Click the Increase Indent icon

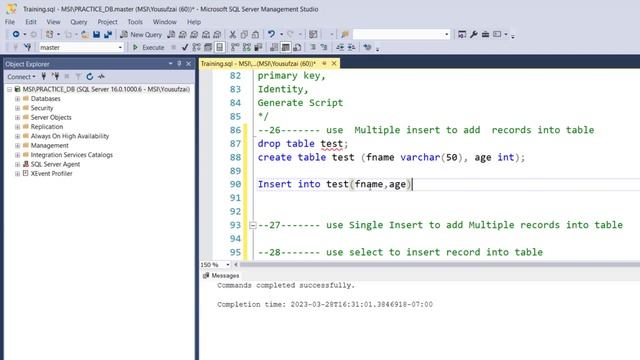point(351,48)
